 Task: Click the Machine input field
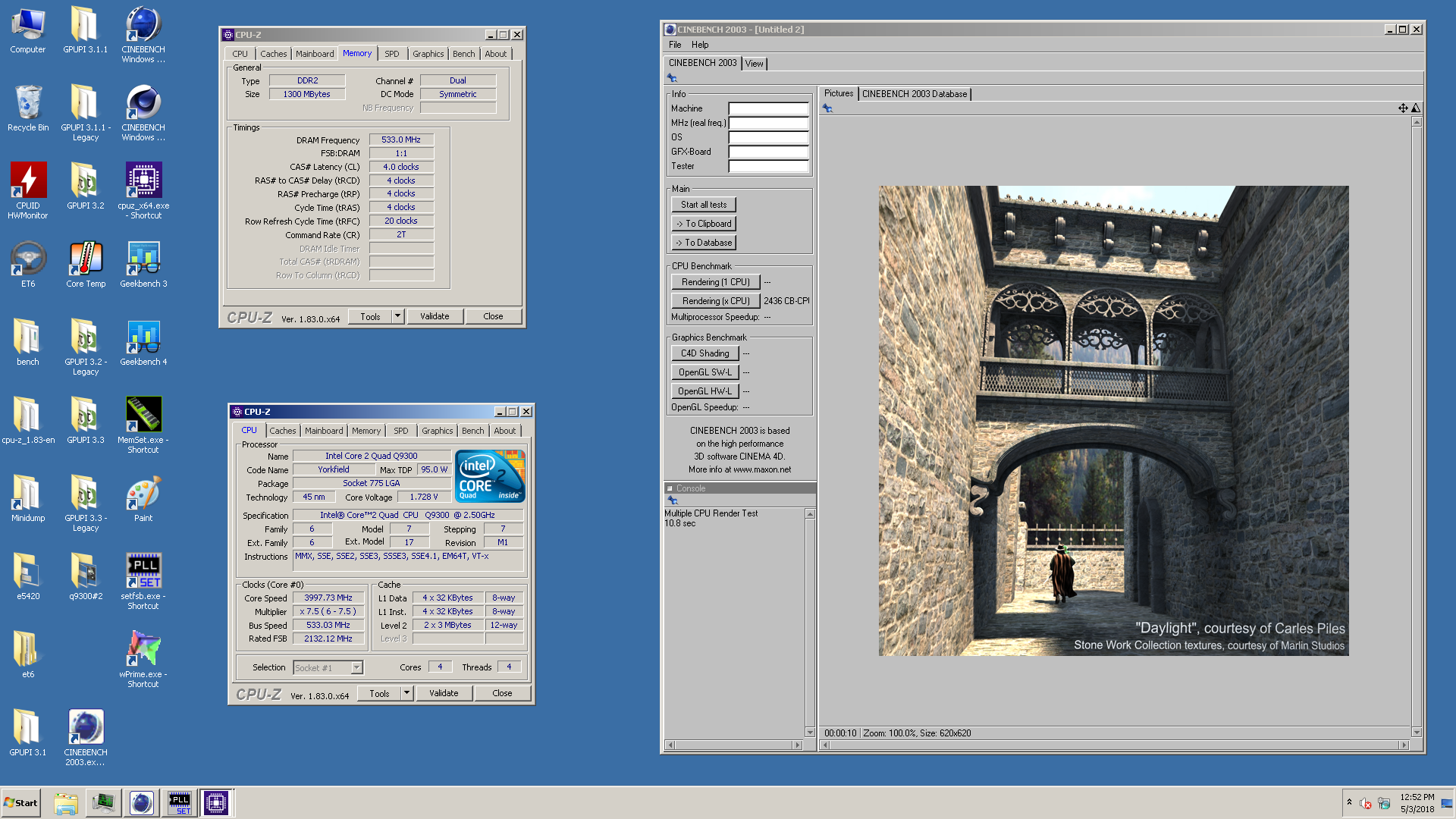pos(769,108)
